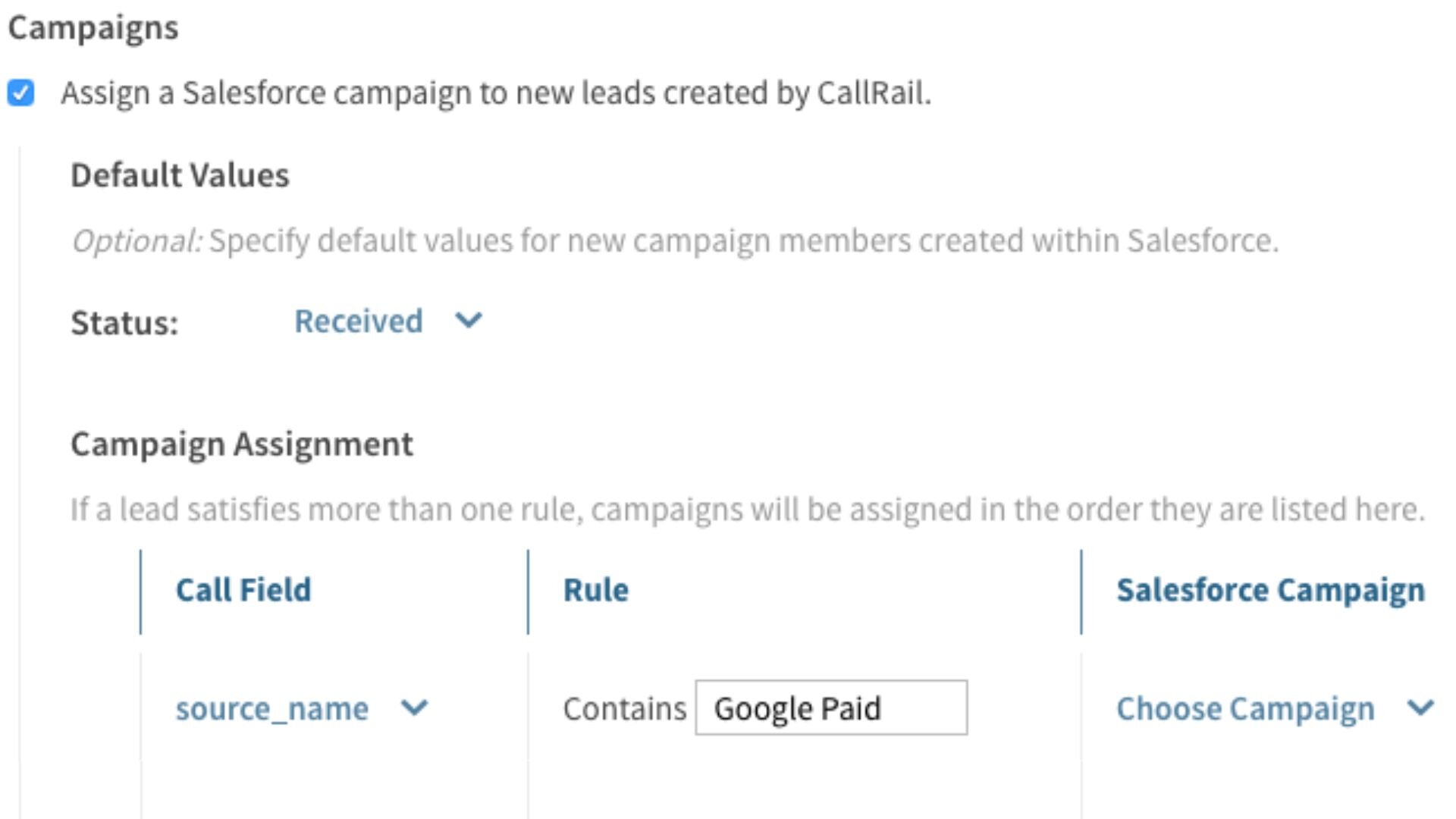Click the Campaign Assignment heading
This screenshot has height=819, width=1456.
point(242,444)
